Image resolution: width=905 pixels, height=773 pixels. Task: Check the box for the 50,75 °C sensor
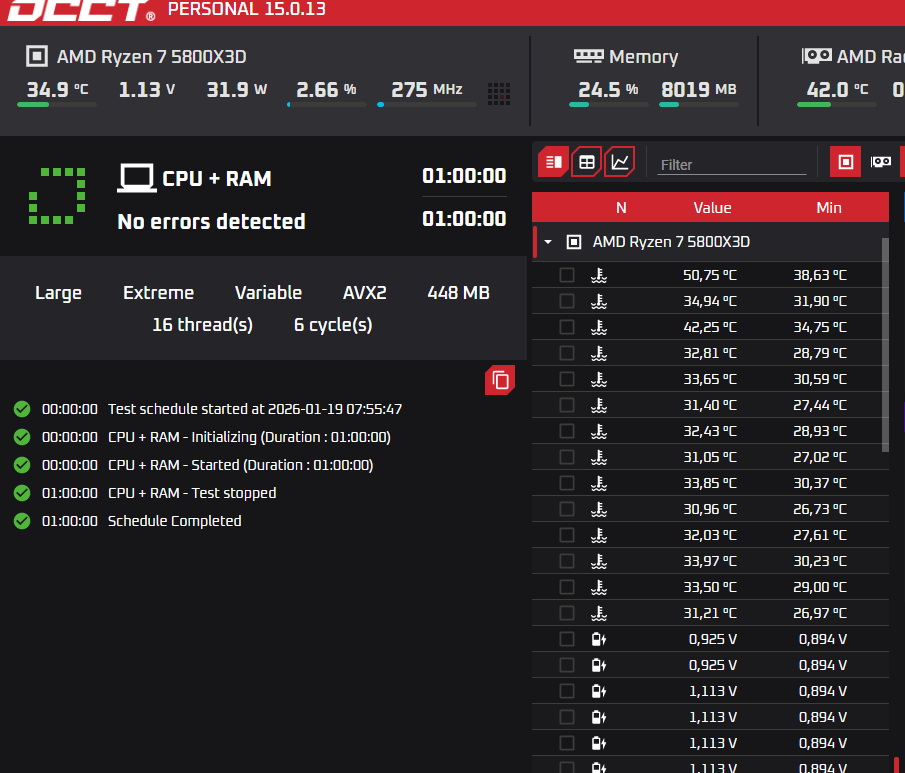coord(567,275)
